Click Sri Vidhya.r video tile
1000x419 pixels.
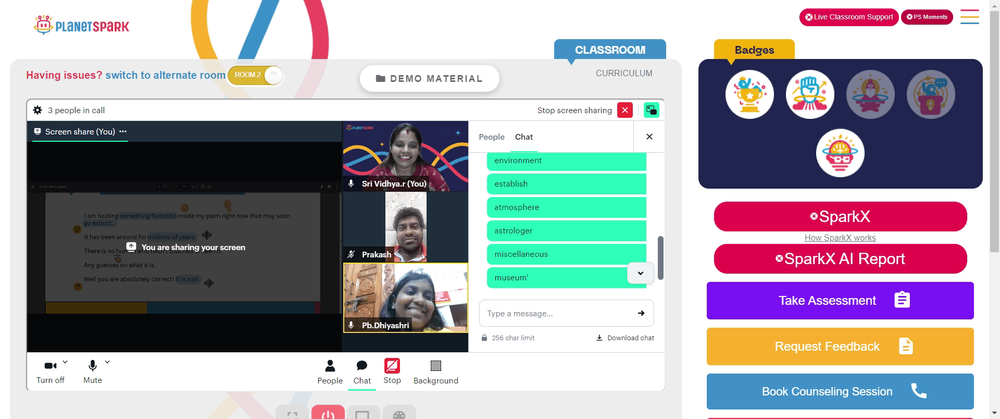pyautogui.click(x=406, y=157)
